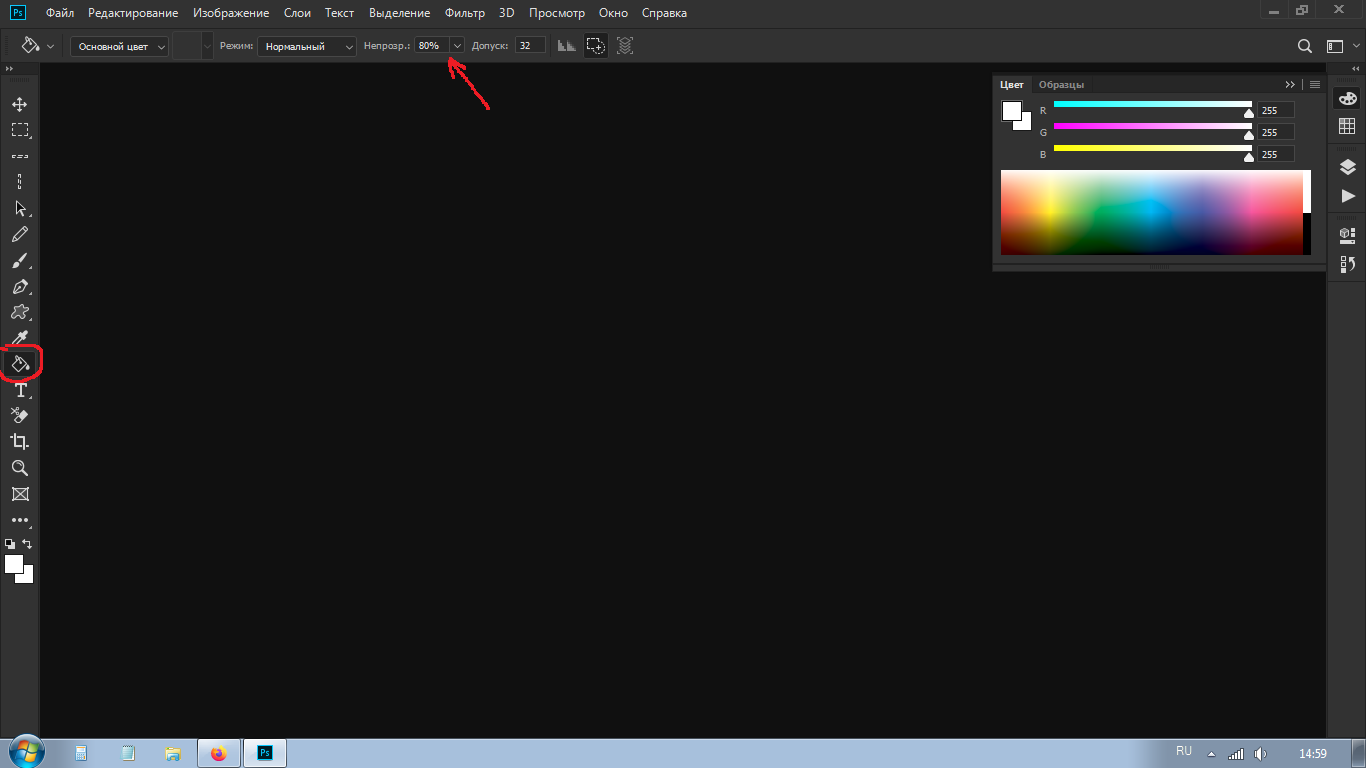Viewport: 1366px width, 768px height.
Task: Select the Pencil tool
Action: pos(19,234)
